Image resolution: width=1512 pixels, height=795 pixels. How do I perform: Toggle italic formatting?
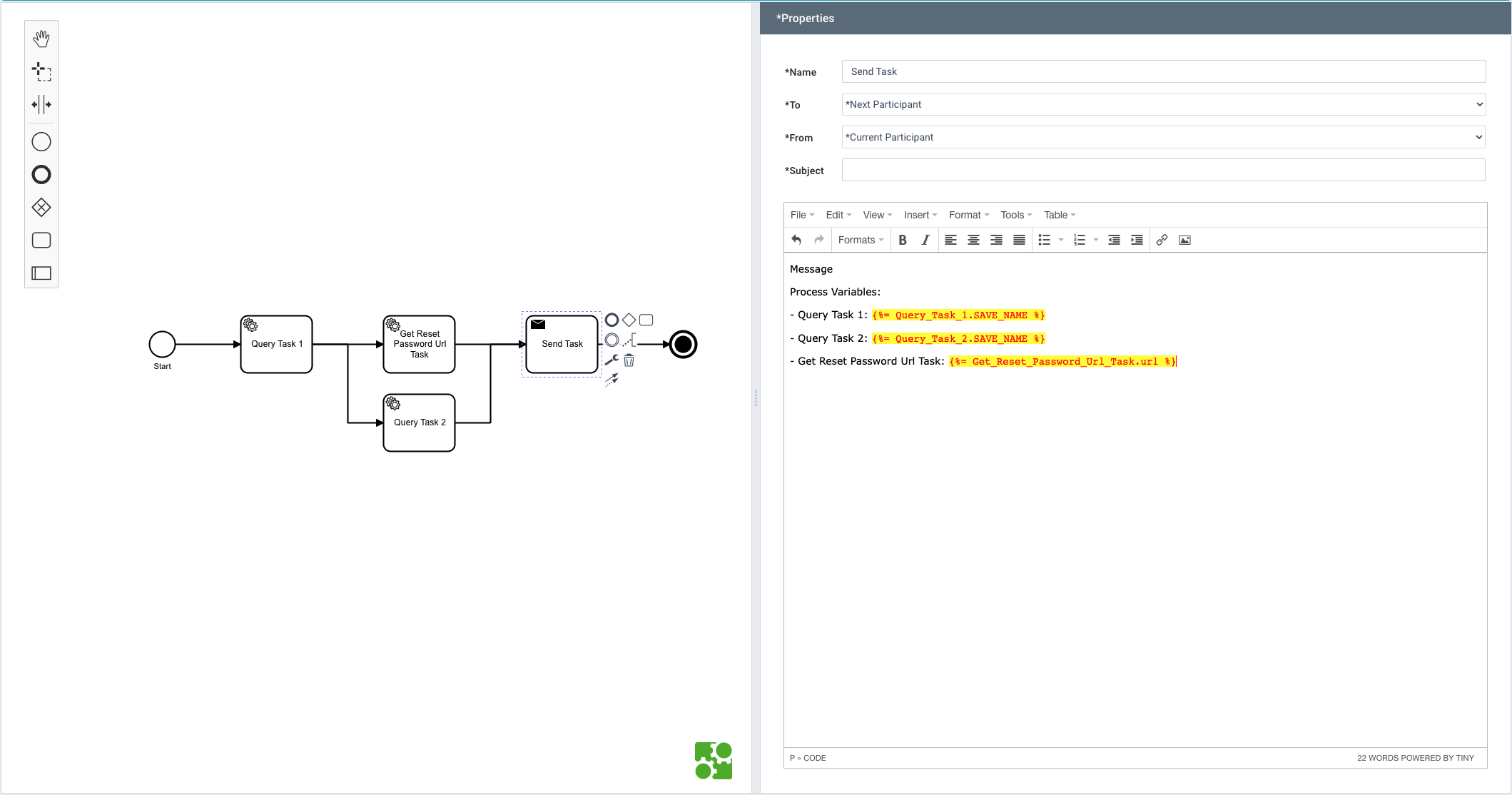[x=925, y=240]
